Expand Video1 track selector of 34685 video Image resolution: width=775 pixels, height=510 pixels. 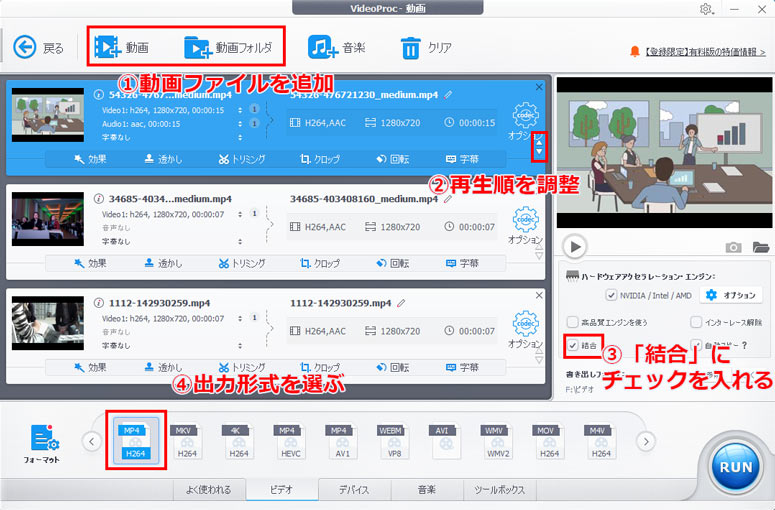coord(240,214)
